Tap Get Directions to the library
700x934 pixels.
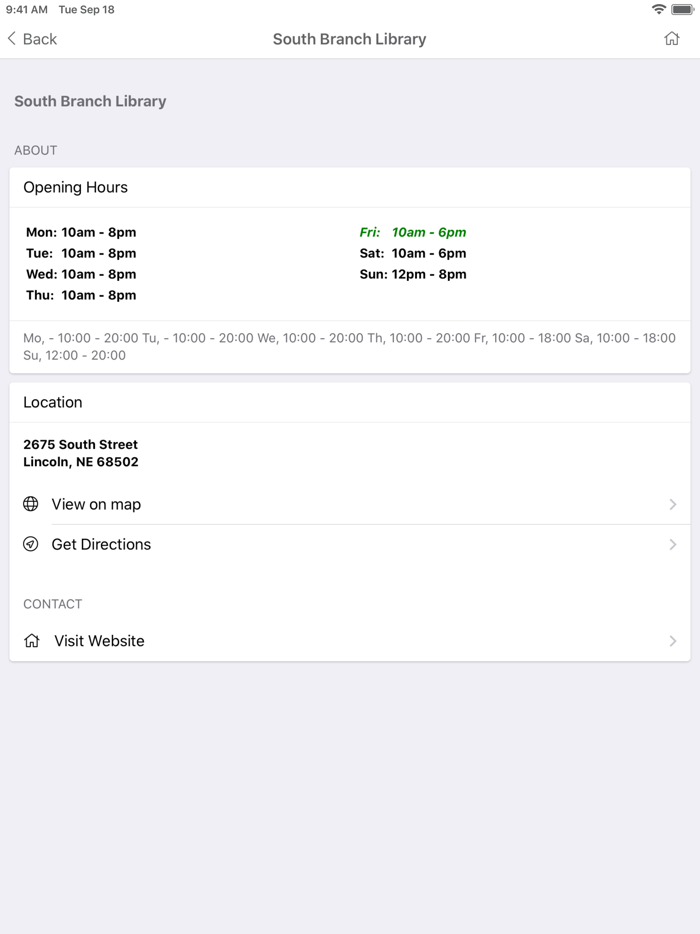pos(101,544)
